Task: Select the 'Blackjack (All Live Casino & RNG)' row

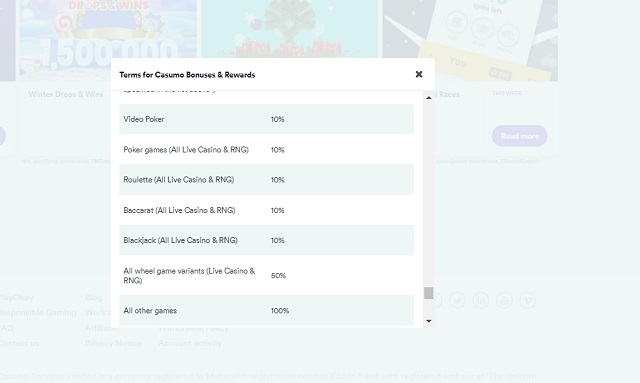Action: tap(267, 240)
